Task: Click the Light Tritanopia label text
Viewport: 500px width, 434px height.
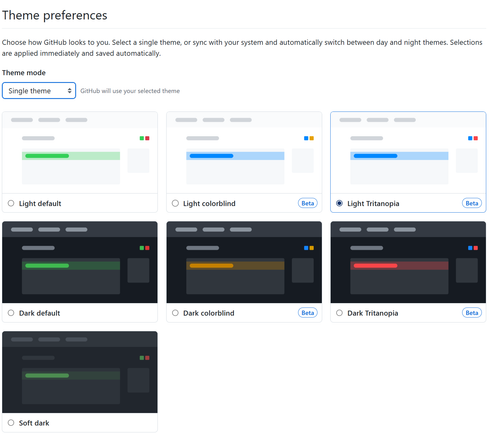Action: coord(373,203)
